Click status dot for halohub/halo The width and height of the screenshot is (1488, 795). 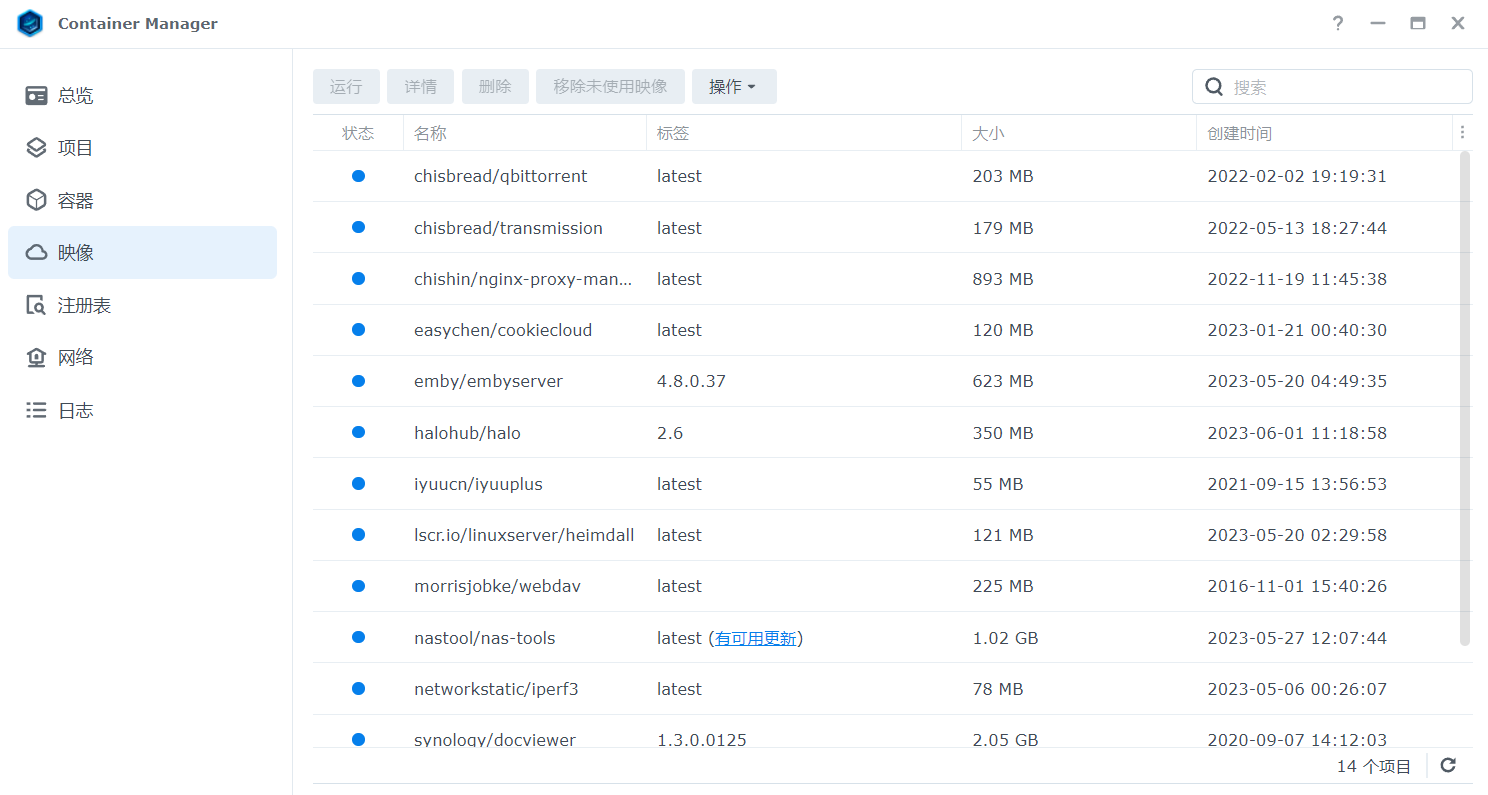click(x=358, y=432)
